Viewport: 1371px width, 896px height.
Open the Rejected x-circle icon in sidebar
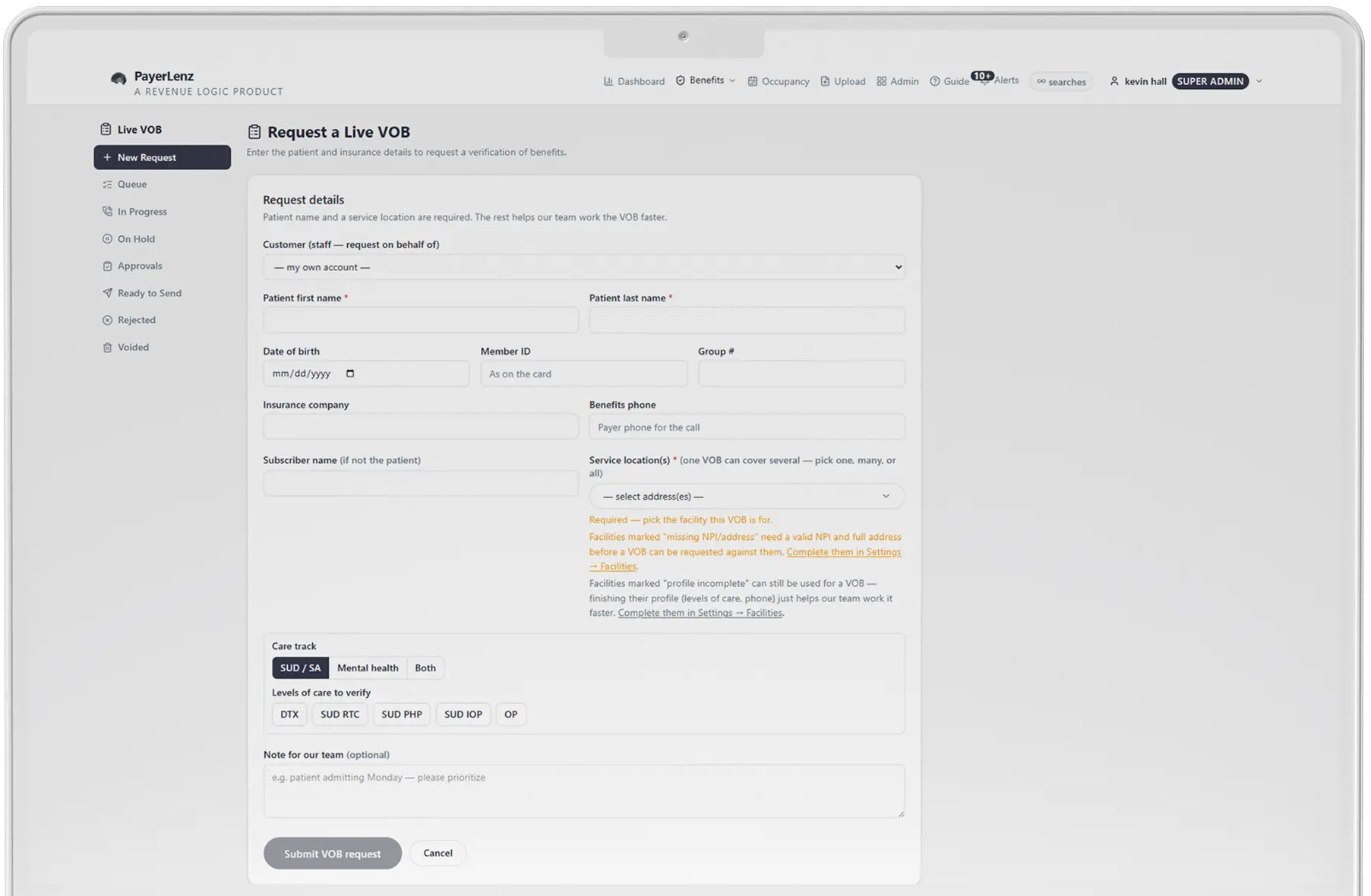(x=107, y=320)
